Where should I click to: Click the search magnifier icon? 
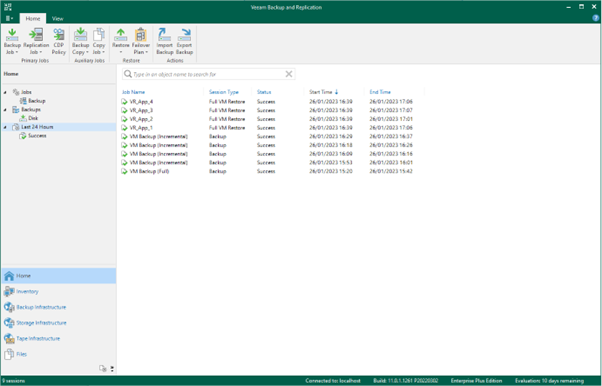click(128, 74)
